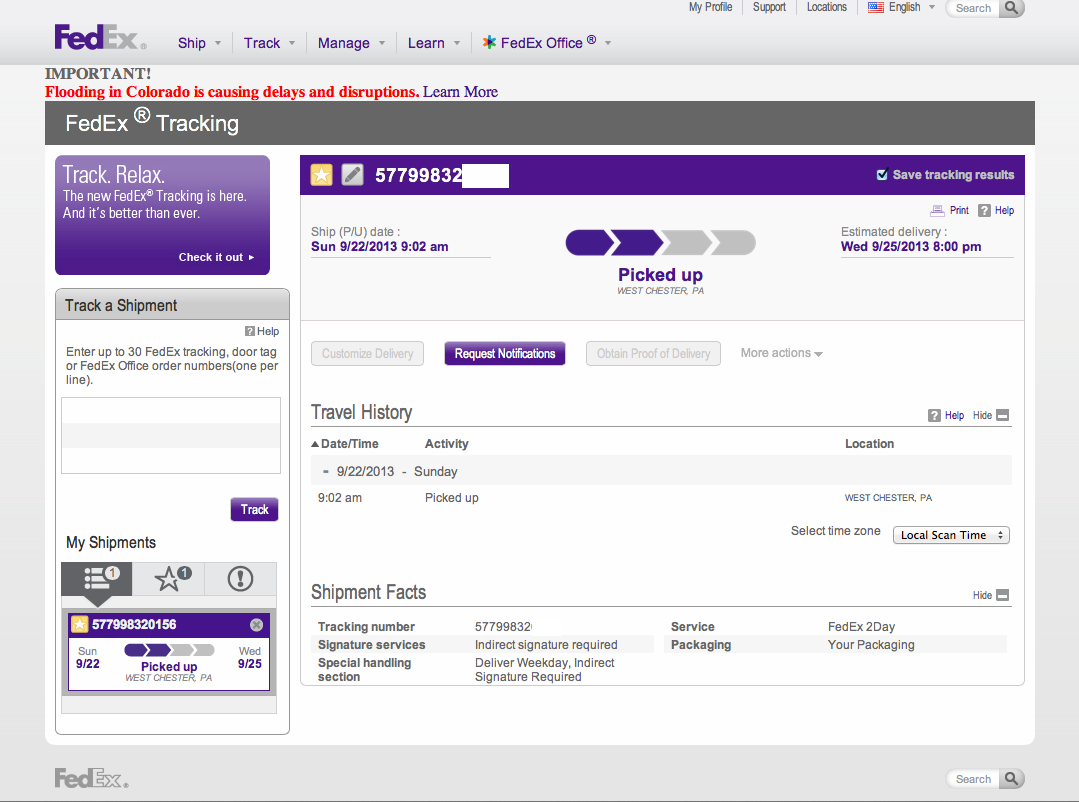Click the 9:02 am Picked up row

[661, 498]
